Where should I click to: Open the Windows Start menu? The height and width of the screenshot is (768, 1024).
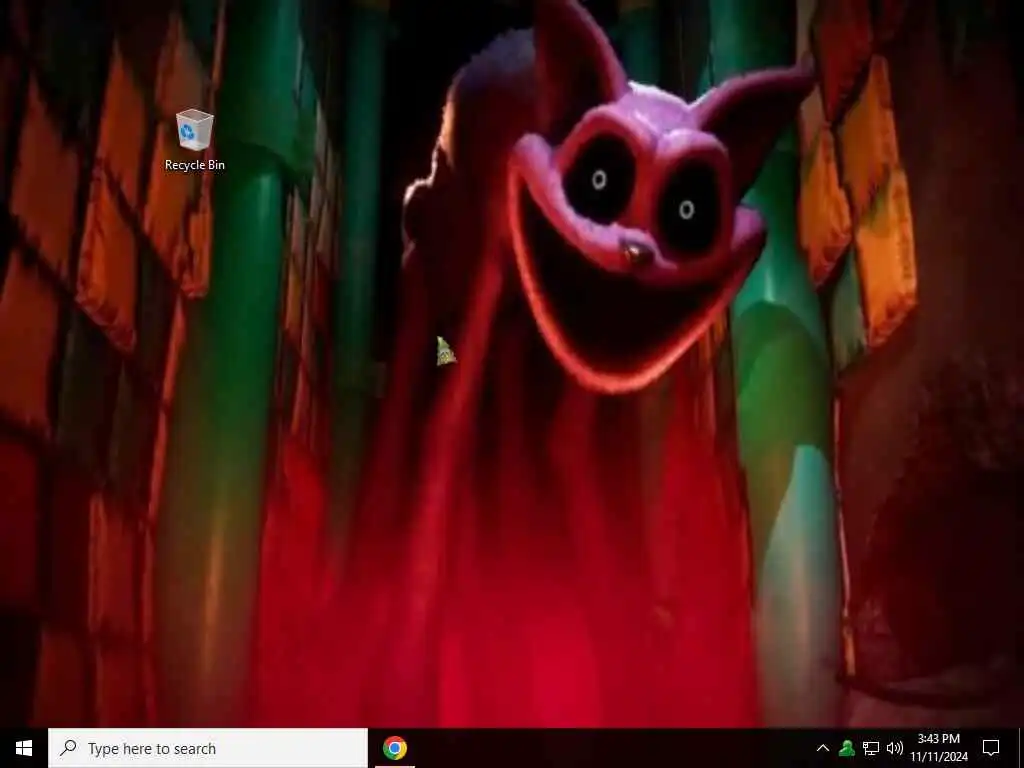coord(24,748)
